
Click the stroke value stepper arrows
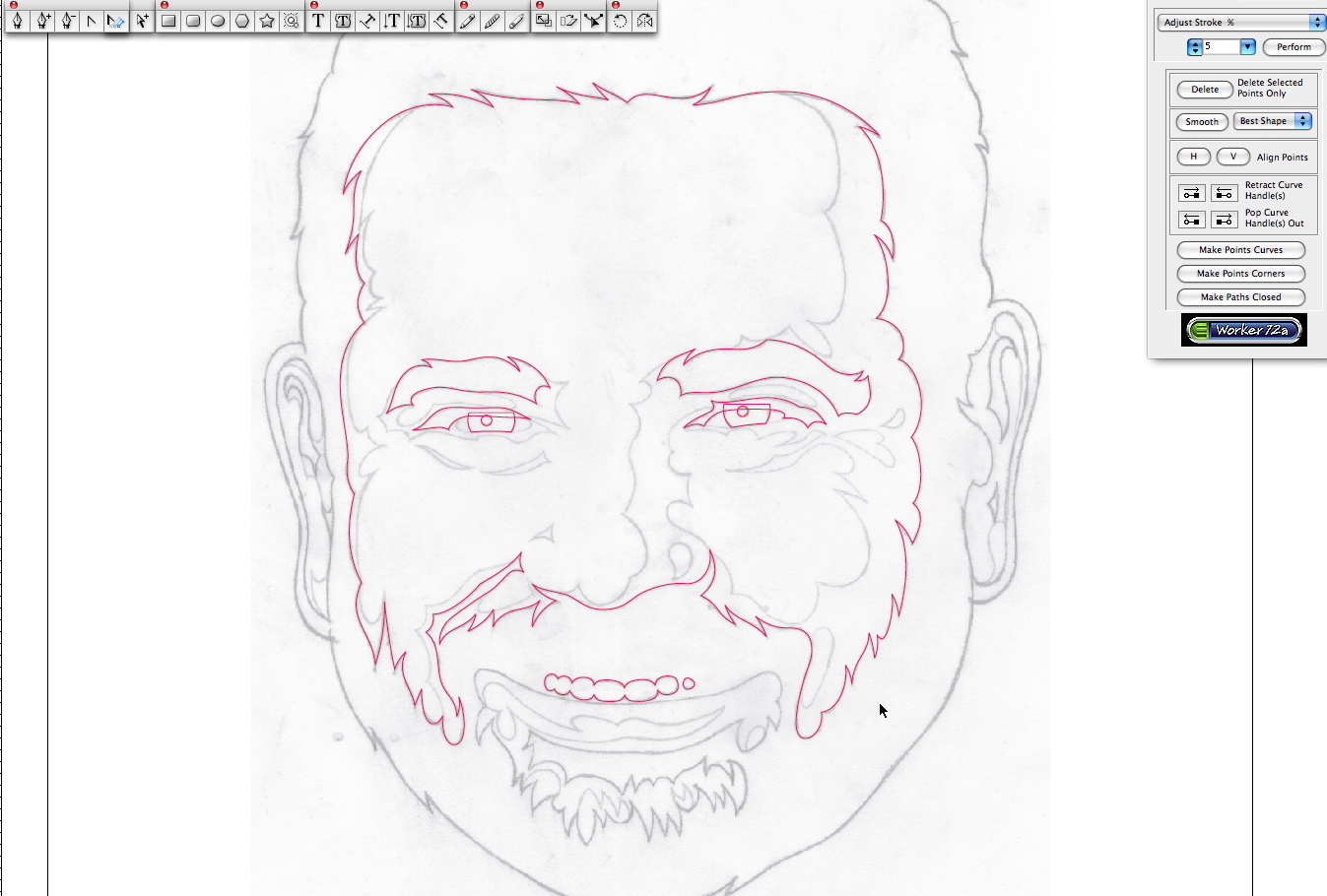pos(1195,46)
